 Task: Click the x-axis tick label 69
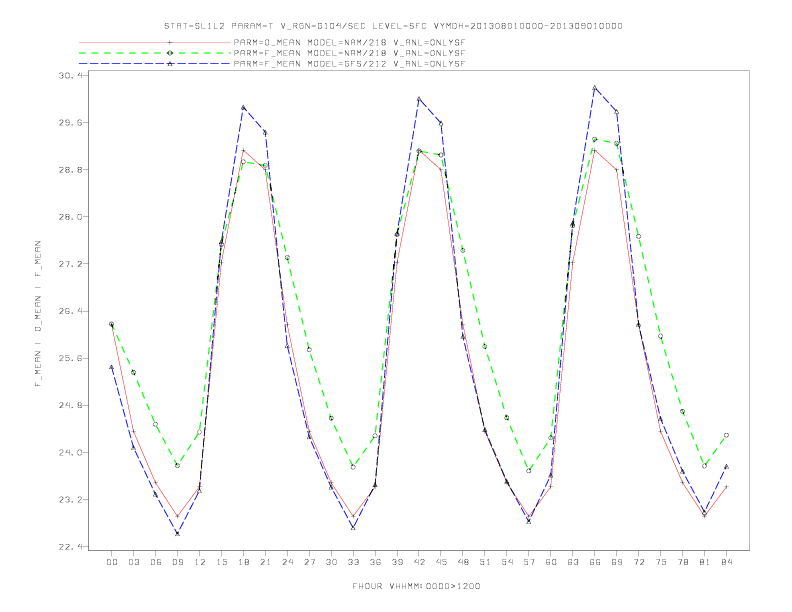pos(617,562)
